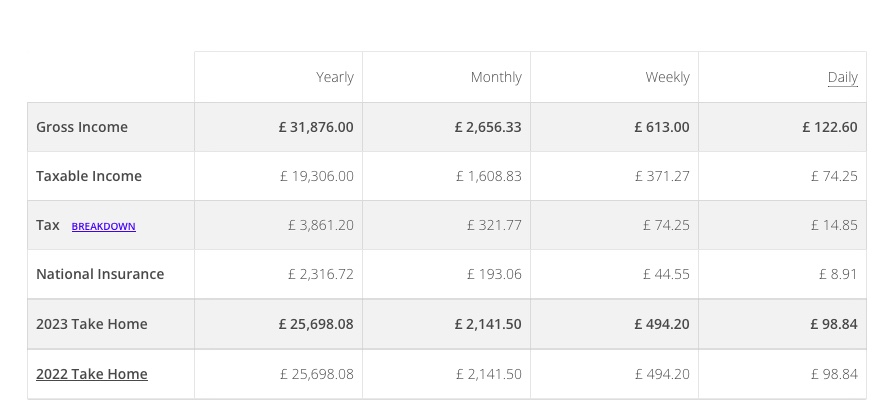Viewport: 887px width, 411px height.
Task: Click the weekly National Insurance £44.55 cell
Action: coord(666,274)
